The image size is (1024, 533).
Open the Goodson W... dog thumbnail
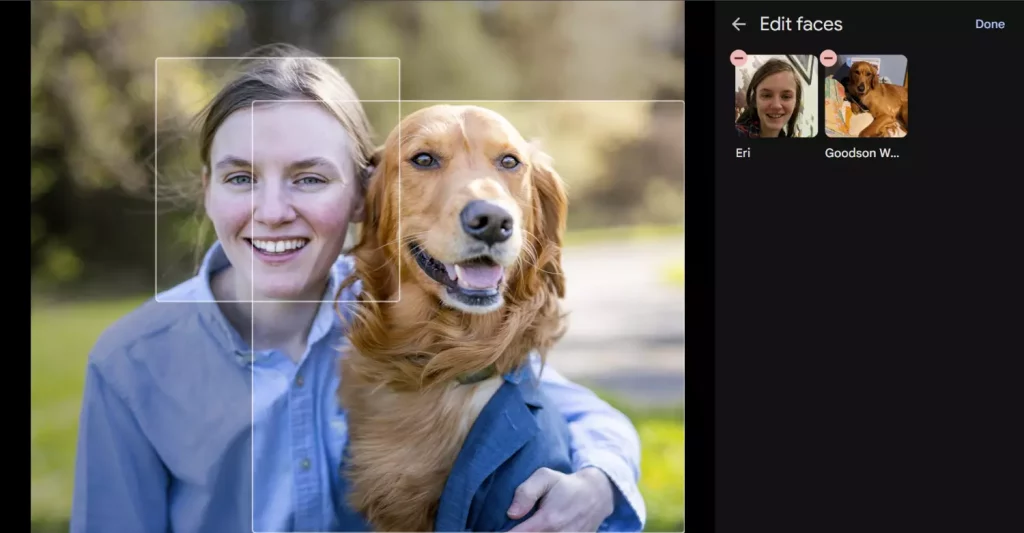pos(866,96)
